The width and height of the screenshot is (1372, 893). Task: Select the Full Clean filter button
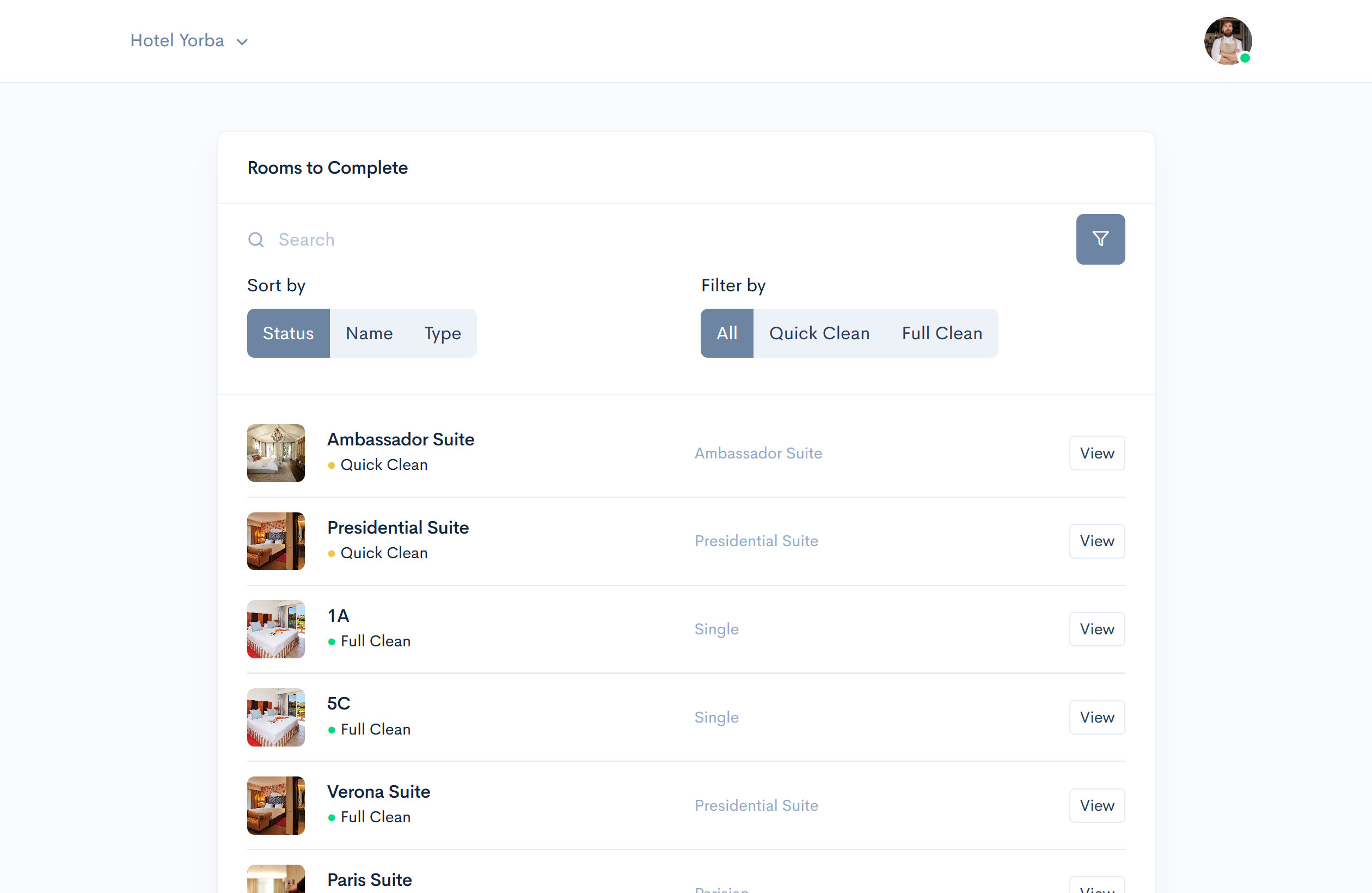[942, 333]
